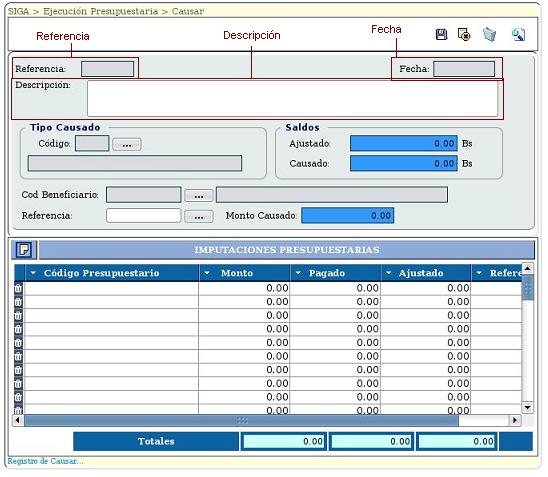Open the Cod Beneficiario lookup button
Image resolution: width=548 pixels, height=477 pixels.
coord(199,195)
